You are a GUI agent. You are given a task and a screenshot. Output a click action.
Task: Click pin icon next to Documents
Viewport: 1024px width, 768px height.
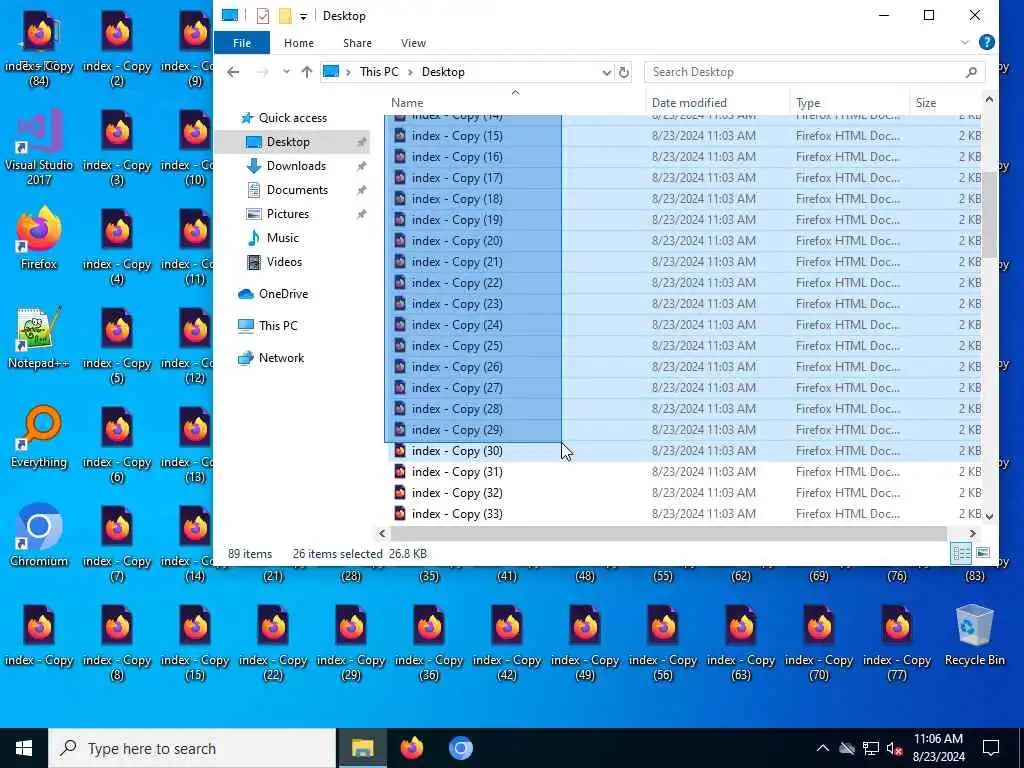click(361, 190)
